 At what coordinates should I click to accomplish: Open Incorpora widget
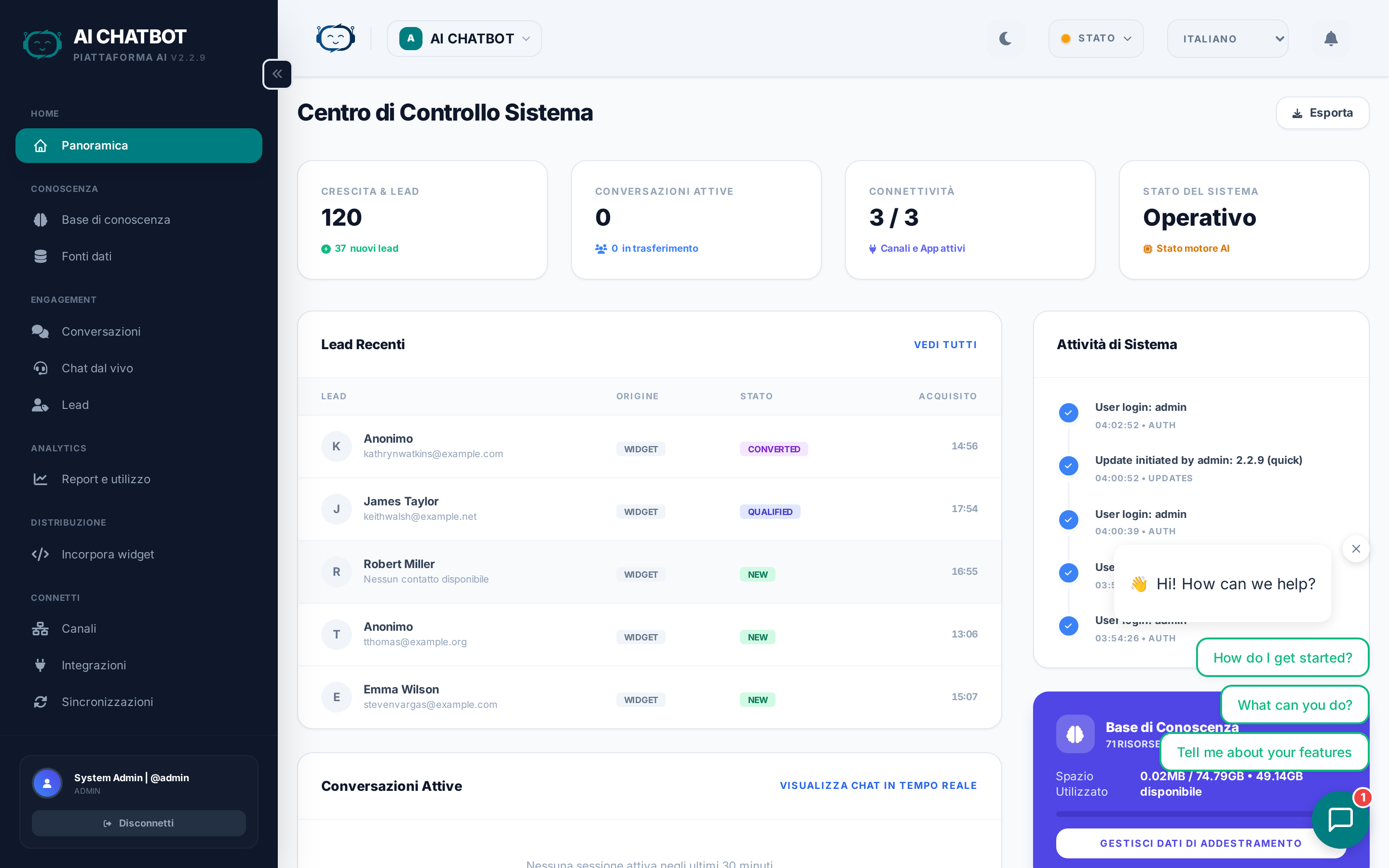(108, 554)
